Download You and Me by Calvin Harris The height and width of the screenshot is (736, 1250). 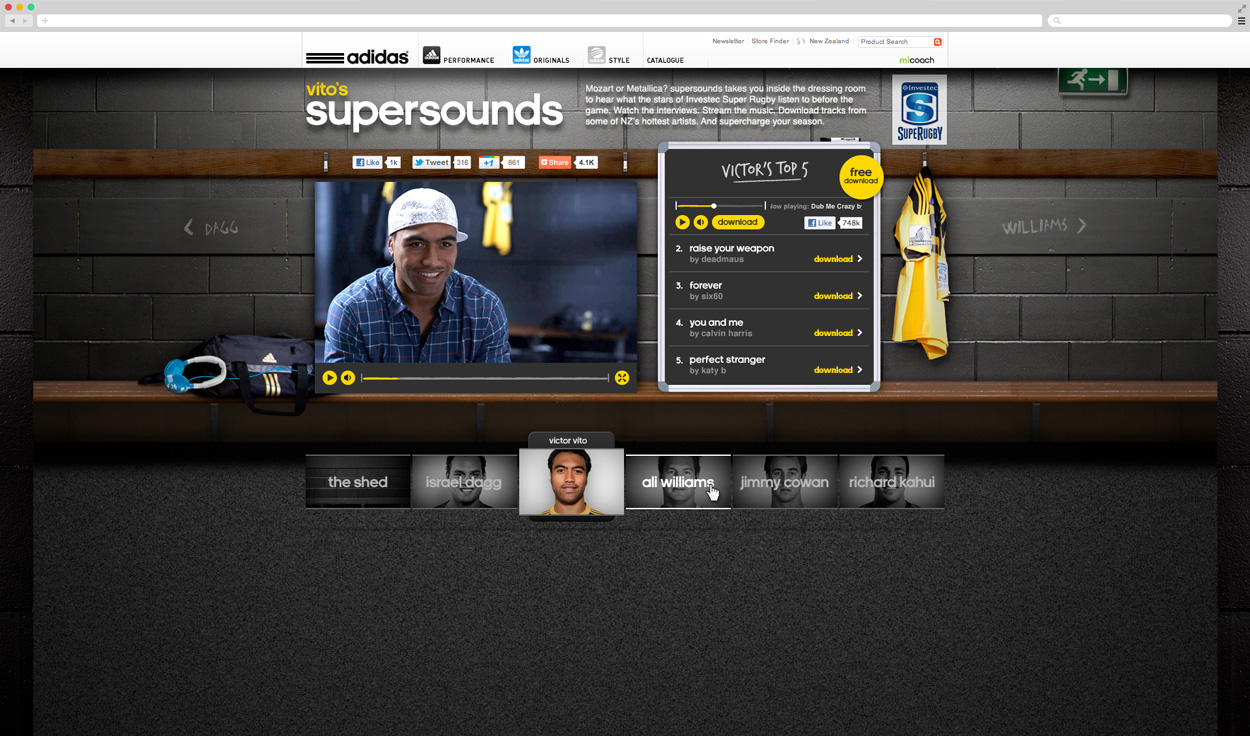(x=838, y=333)
